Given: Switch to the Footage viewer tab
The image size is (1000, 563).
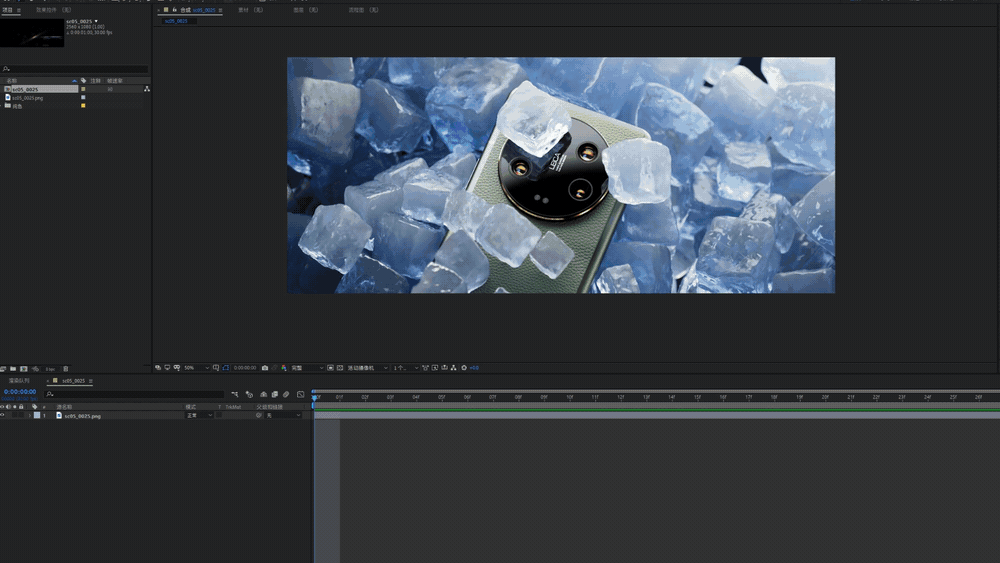Looking at the screenshot, I should tap(250, 10).
